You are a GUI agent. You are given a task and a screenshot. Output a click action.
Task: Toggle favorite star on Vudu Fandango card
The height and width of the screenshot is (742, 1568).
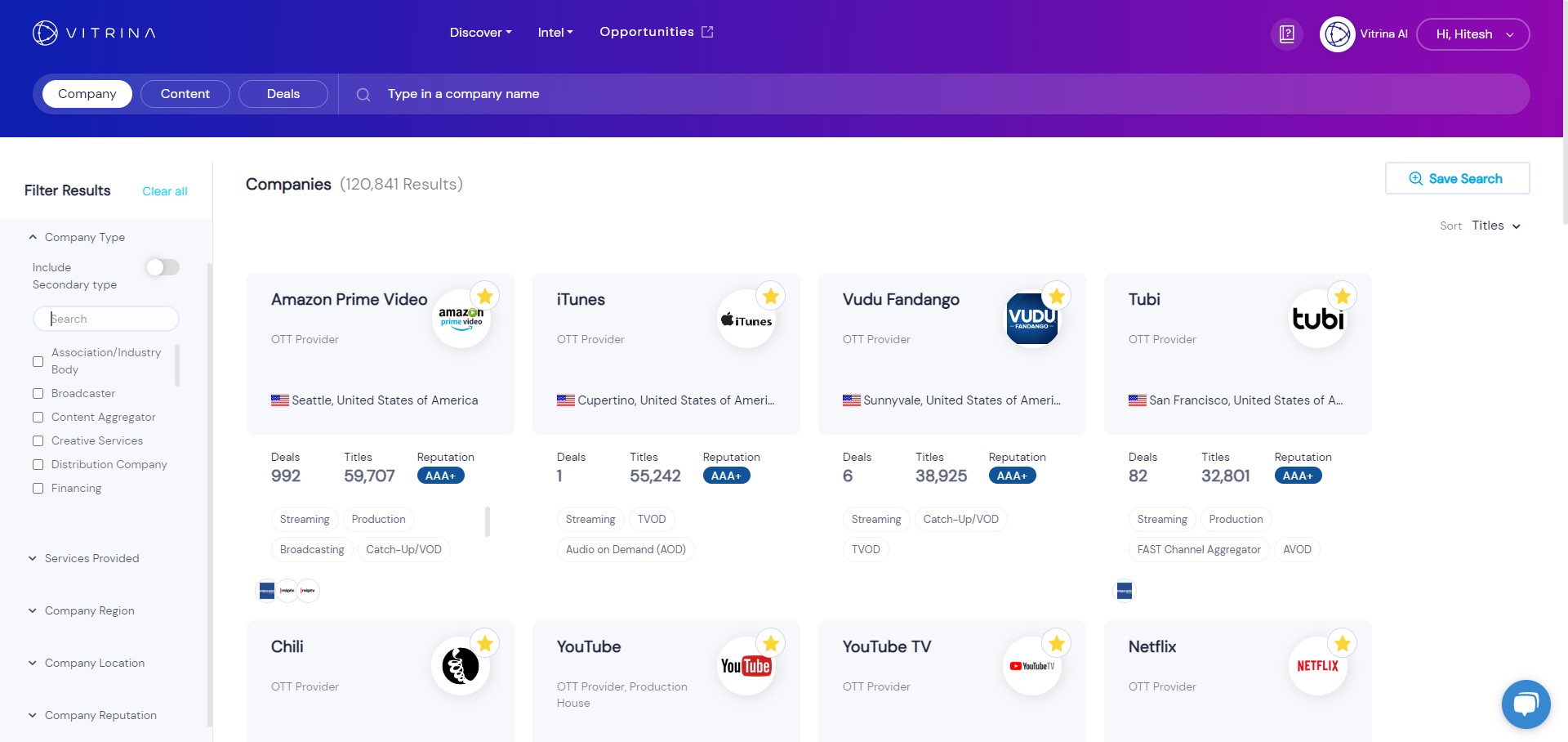(x=1057, y=296)
